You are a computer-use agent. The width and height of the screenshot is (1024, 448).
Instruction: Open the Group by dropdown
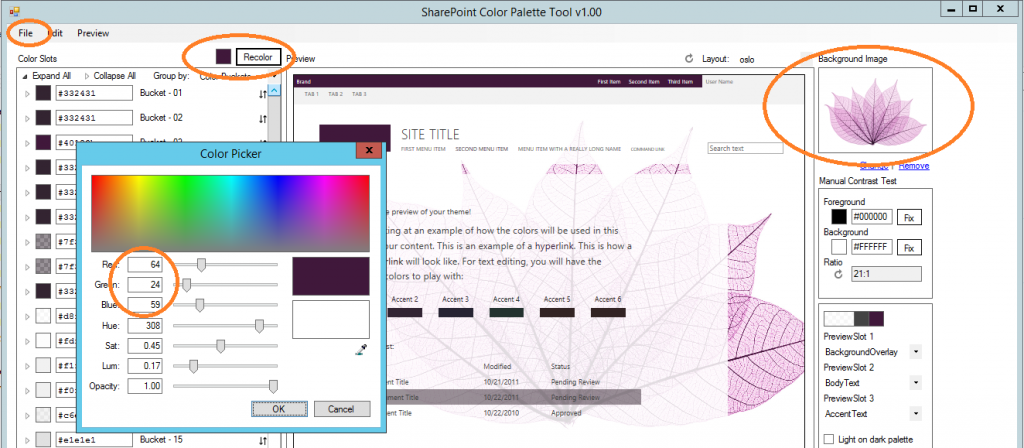(274, 76)
